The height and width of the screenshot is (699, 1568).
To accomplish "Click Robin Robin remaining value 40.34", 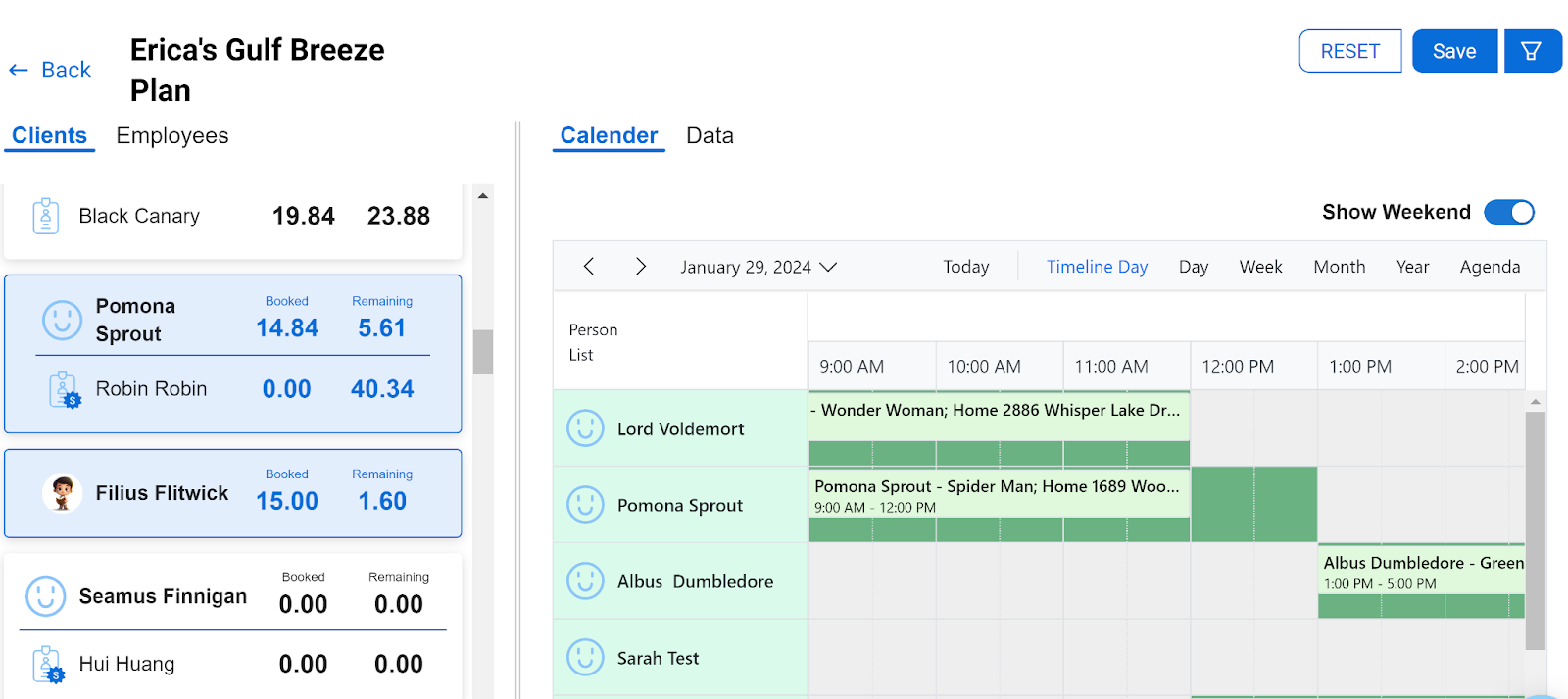I will pyautogui.click(x=382, y=389).
